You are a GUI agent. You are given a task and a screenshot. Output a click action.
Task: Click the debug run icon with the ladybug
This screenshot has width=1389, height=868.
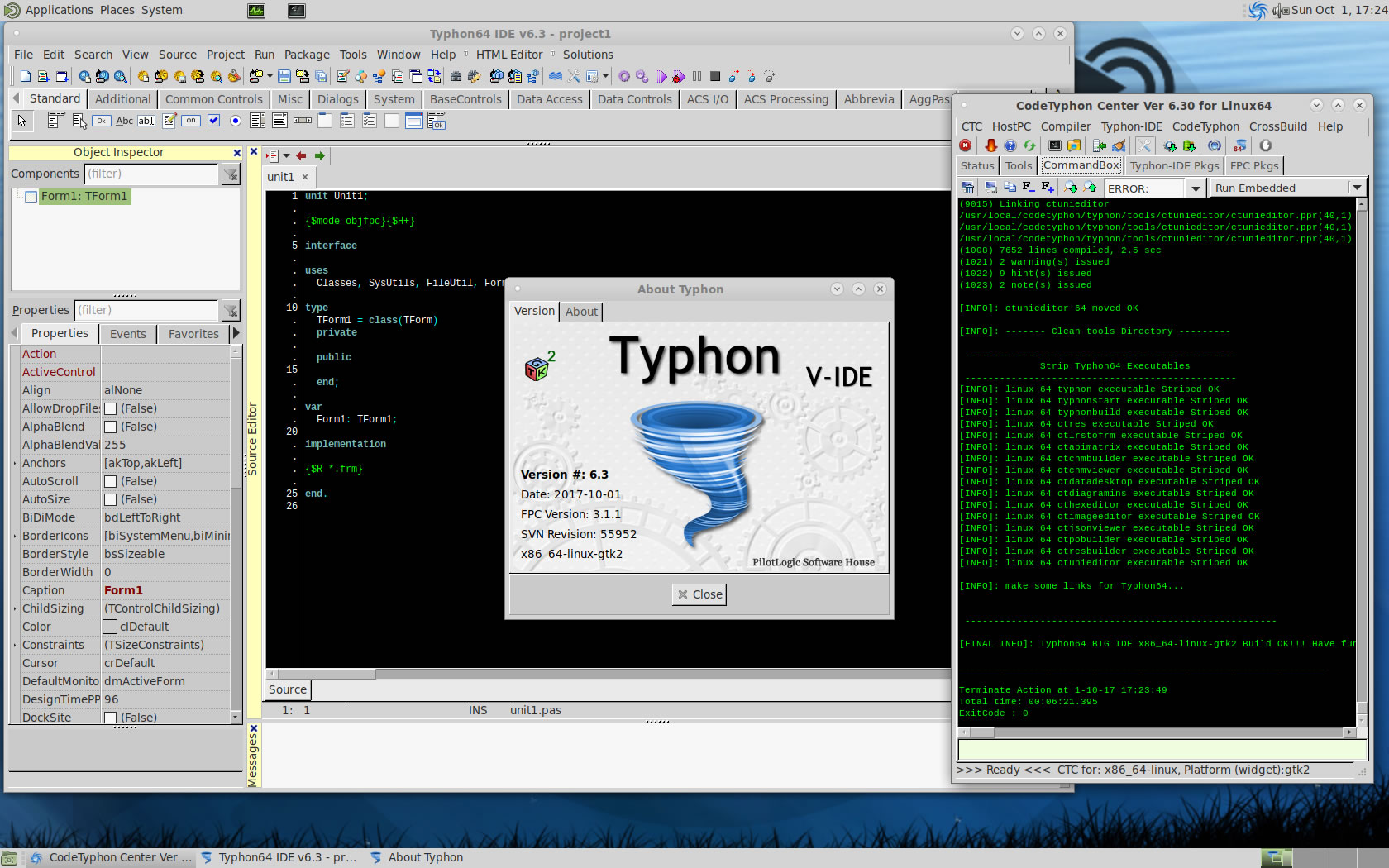tap(679, 76)
